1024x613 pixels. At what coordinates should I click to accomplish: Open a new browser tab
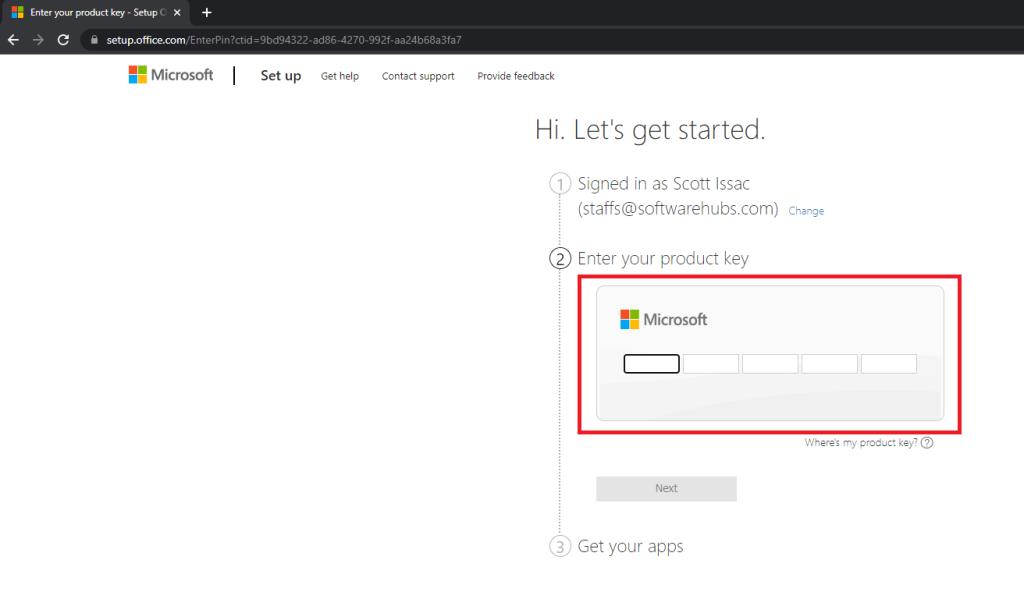(x=206, y=12)
